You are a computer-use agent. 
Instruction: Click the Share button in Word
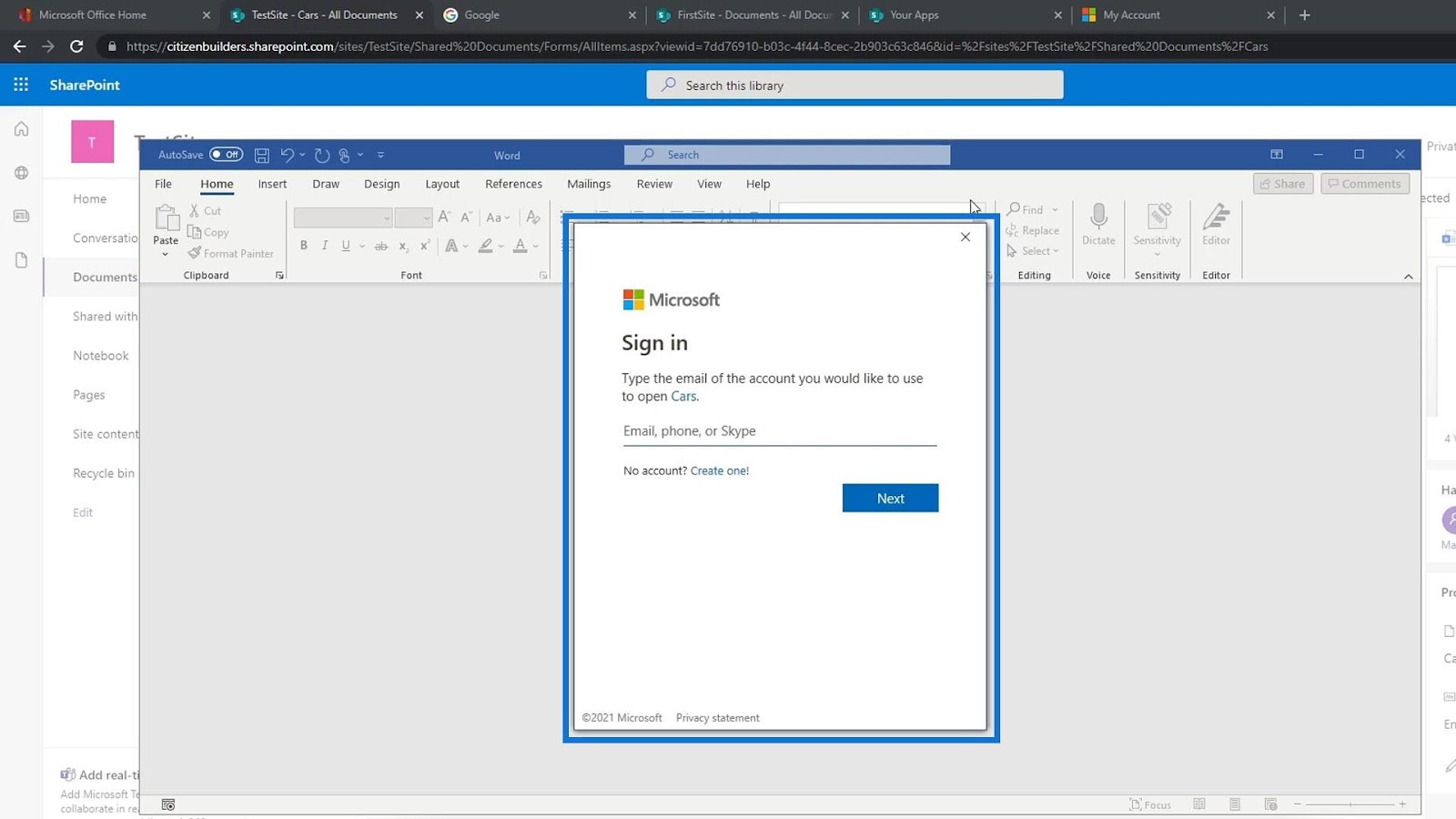coord(1283,184)
